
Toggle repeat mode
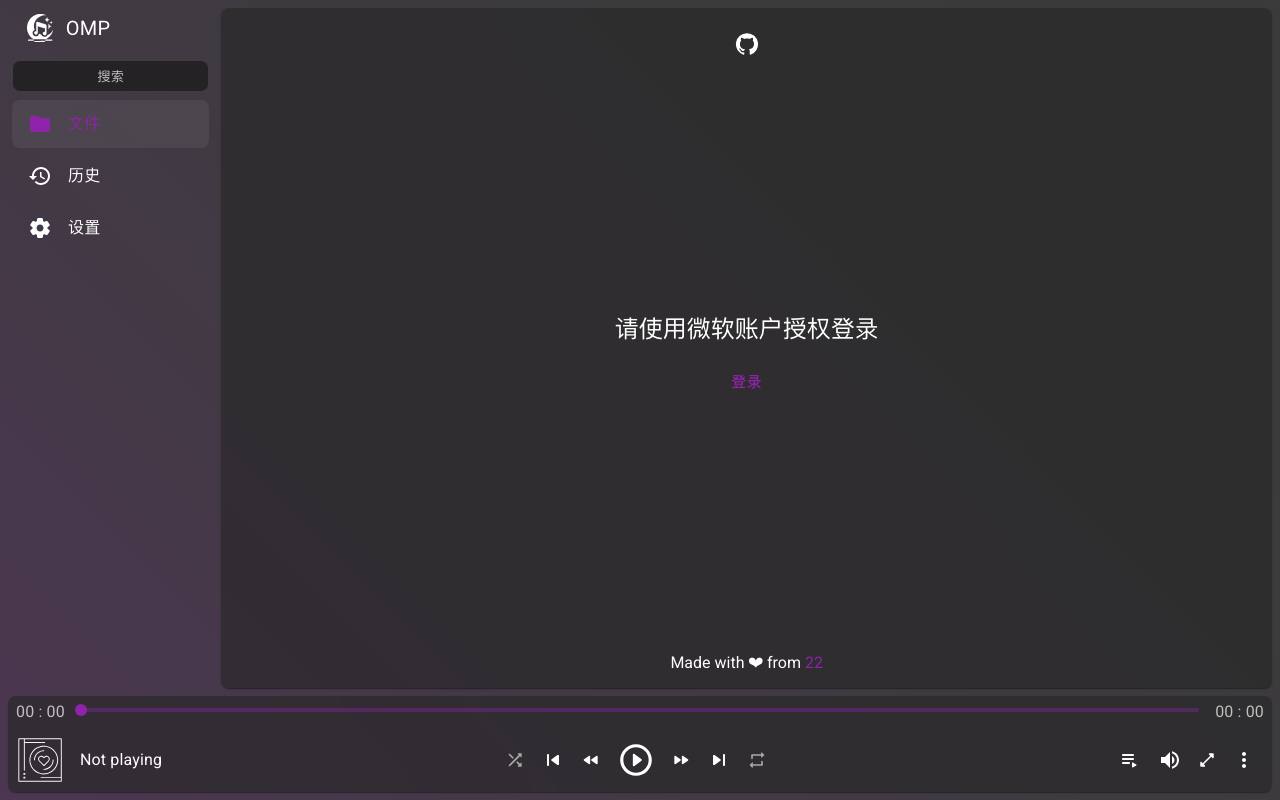[757, 760]
